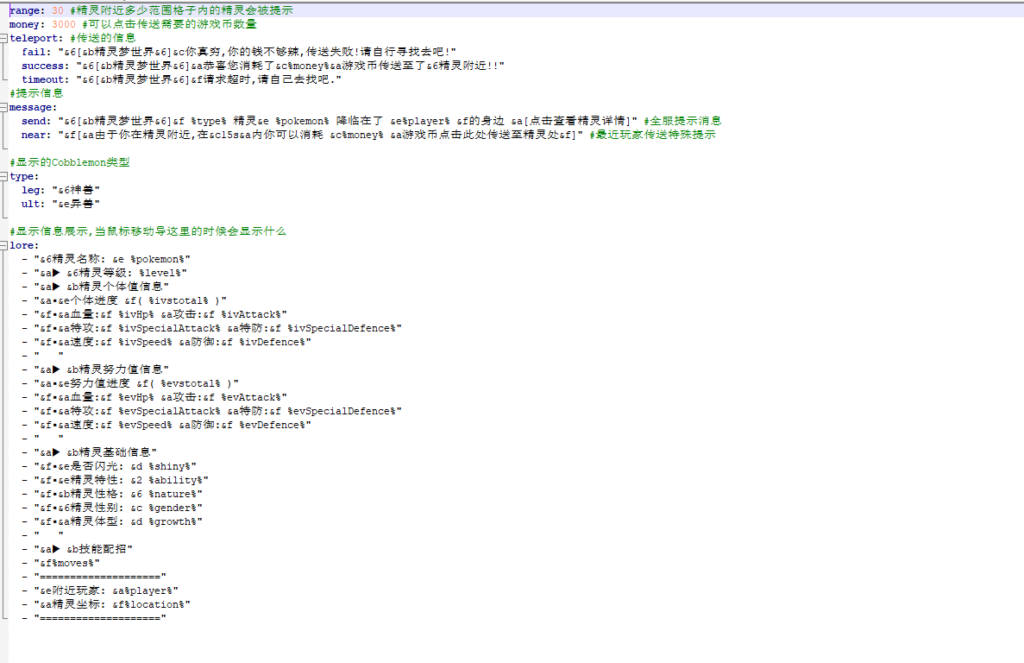This screenshot has height=663, width=1024.
Task: Click the %level% lore line
Action: point(110,273)
